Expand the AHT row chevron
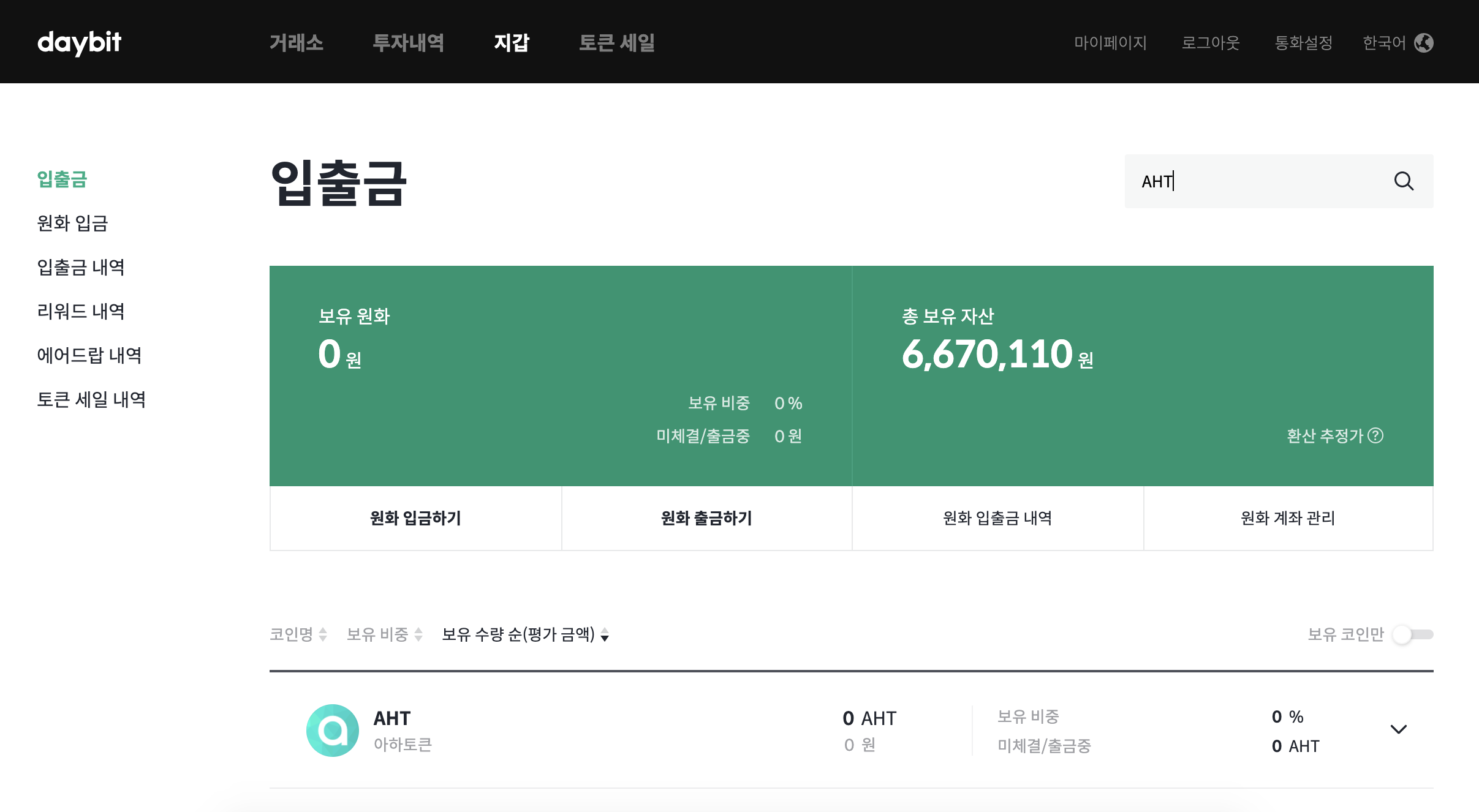This screenshot has height=812, width=1479. (x=1398, y=729)
